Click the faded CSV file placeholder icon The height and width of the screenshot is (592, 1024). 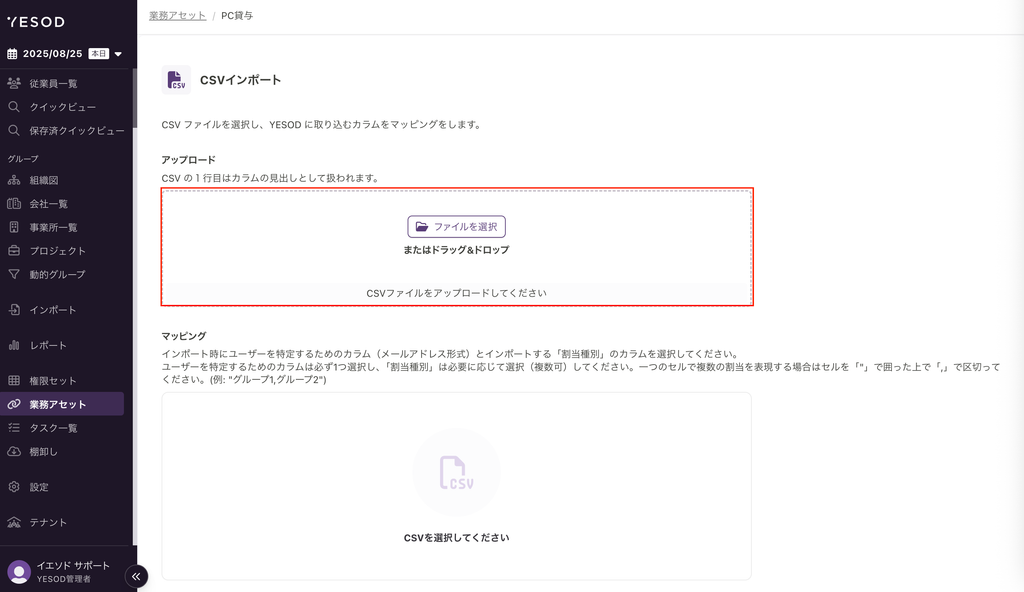coord(456,472)
